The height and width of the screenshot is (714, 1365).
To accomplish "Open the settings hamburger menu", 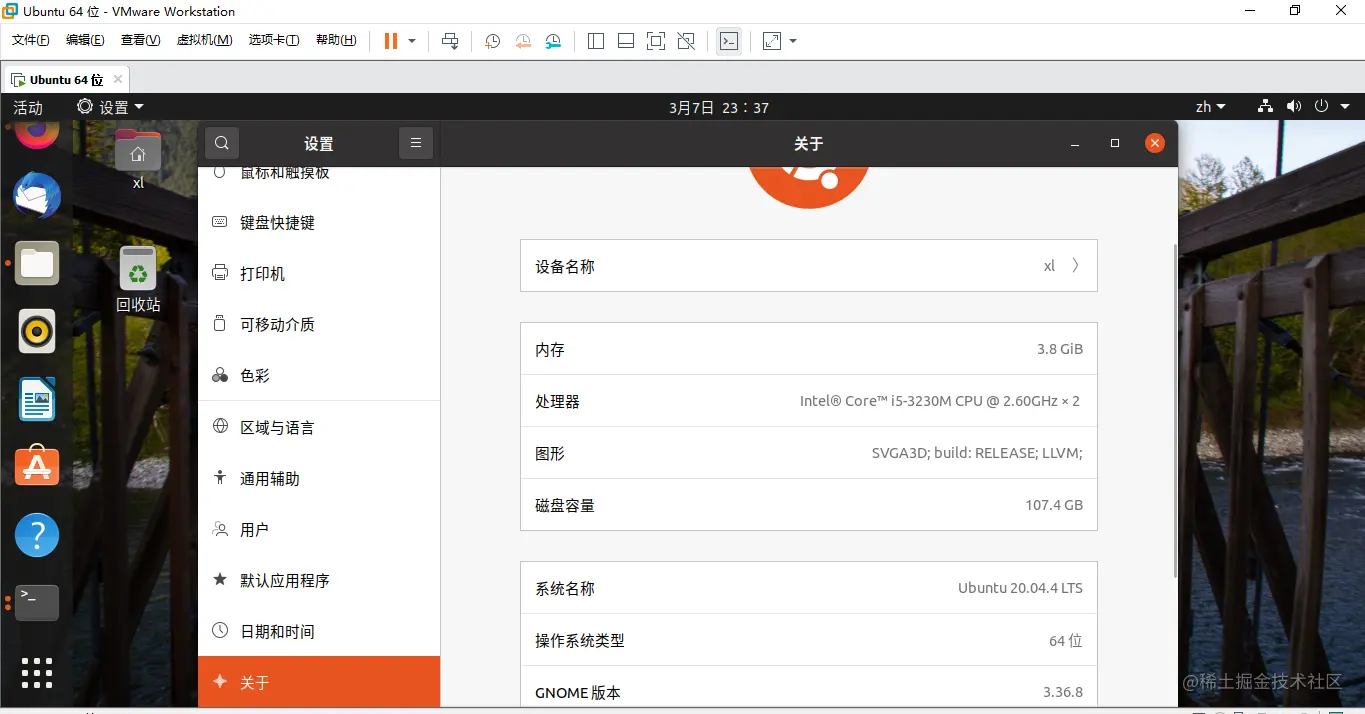I will pyautogui.click(x=416, y=143).
